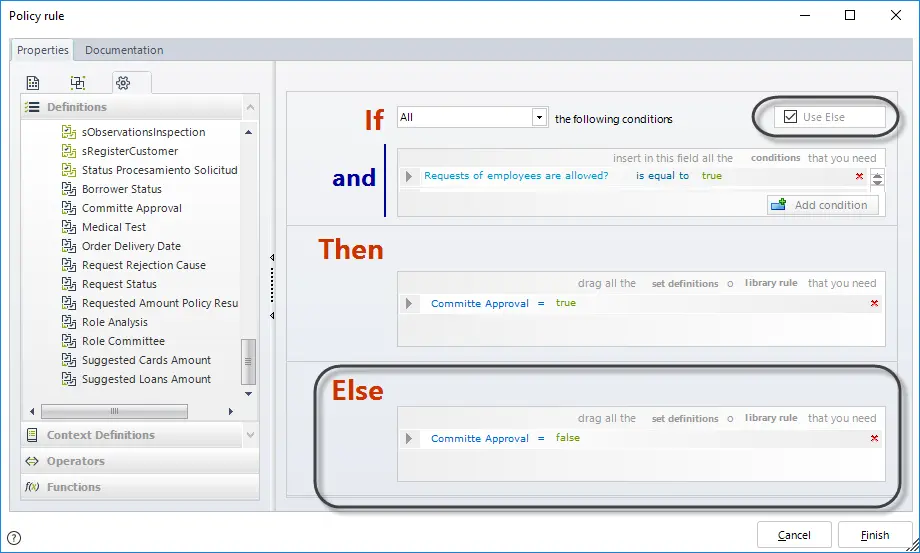The height and width of the screenshot is (553, 920).
Task: Click the Requests of employees are allowed? link
Action: pyautogui.click(x=516, y=175)
